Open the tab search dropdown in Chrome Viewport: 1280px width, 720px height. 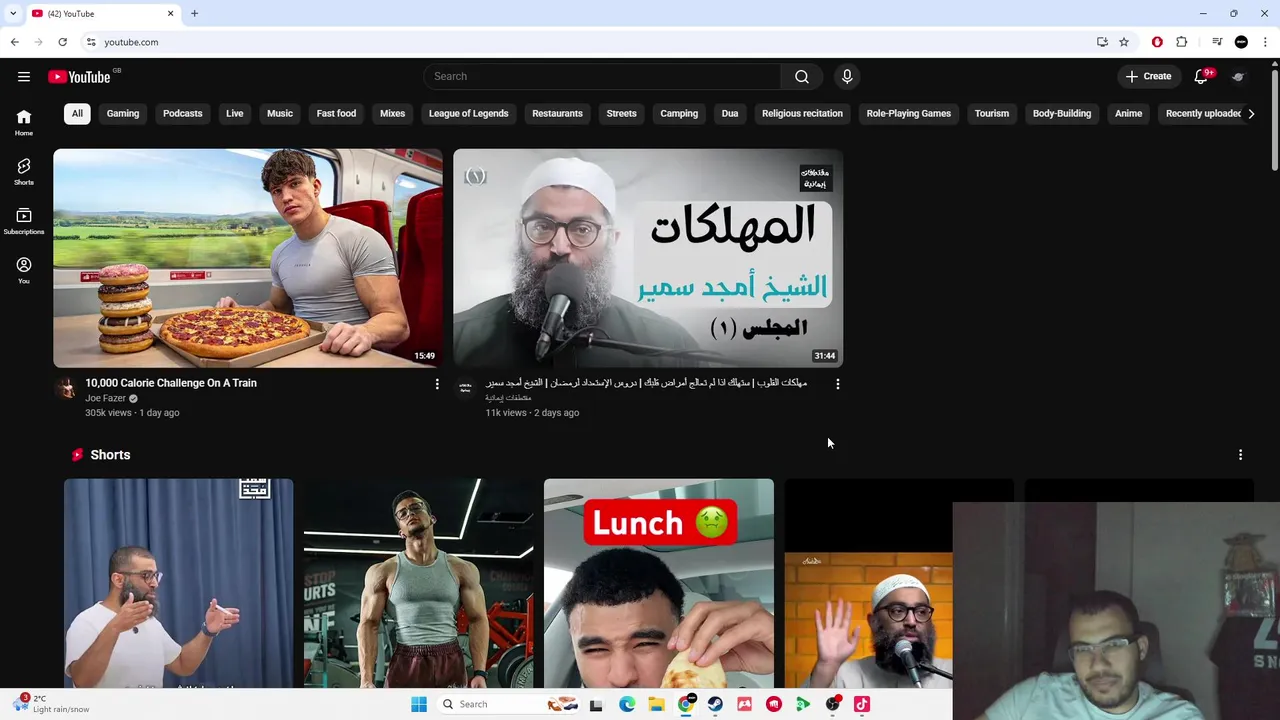pos(12,14)
